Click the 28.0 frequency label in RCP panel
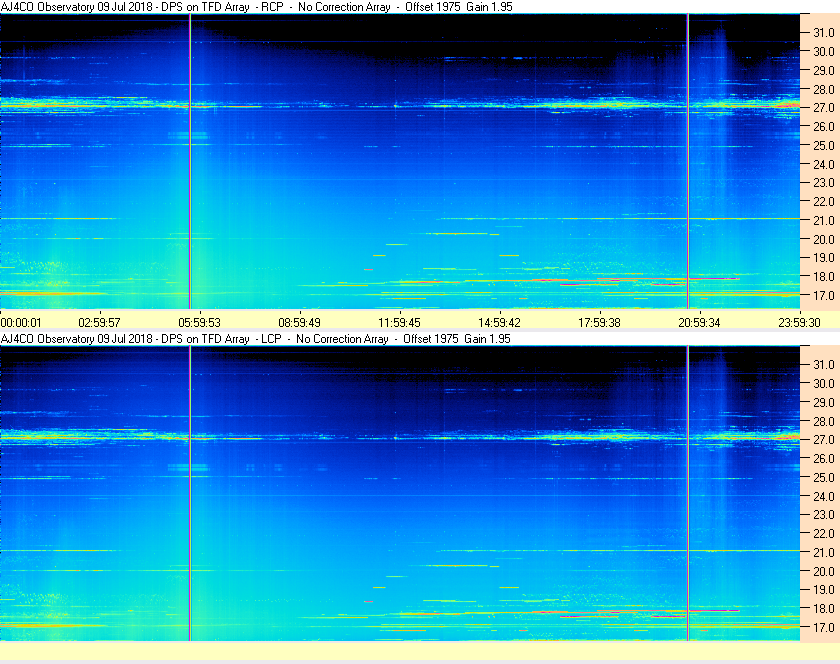 pos(824,89)
